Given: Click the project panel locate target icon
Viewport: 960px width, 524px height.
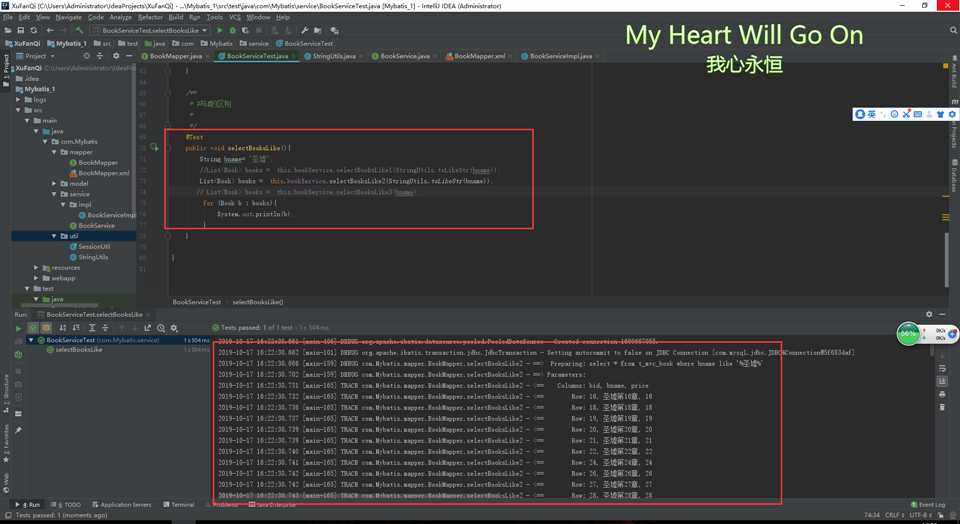Looking at the screenshot, I should pyautogui.click(x=86, y=56).
